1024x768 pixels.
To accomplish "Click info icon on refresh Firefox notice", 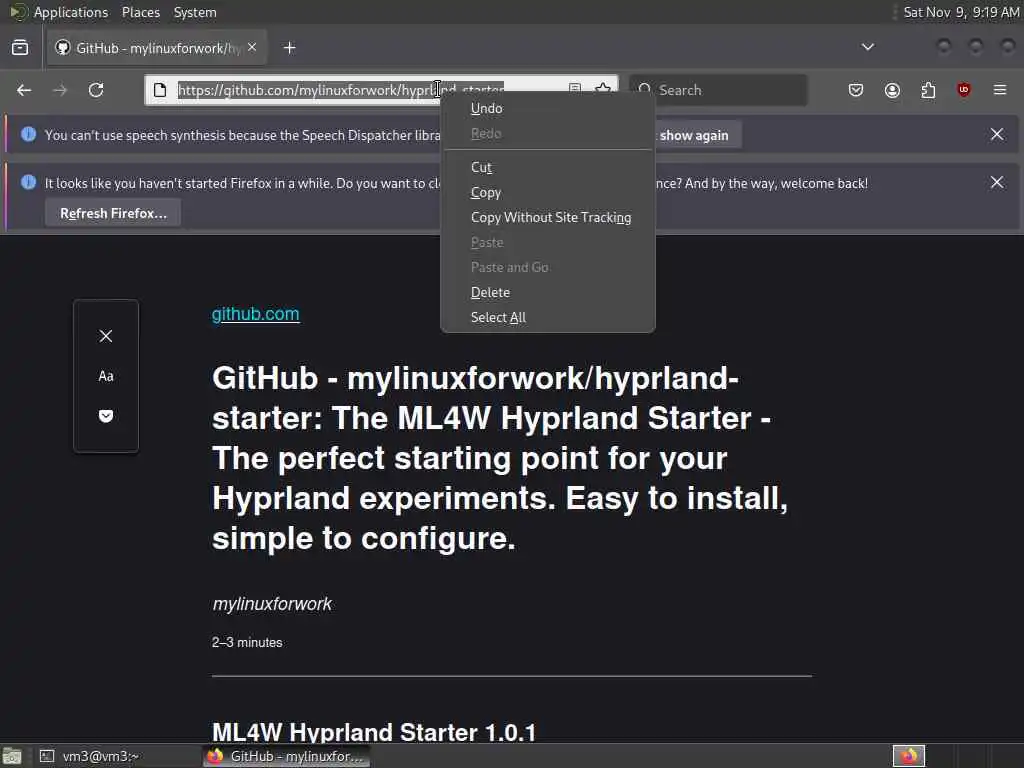I will (28, 182).
